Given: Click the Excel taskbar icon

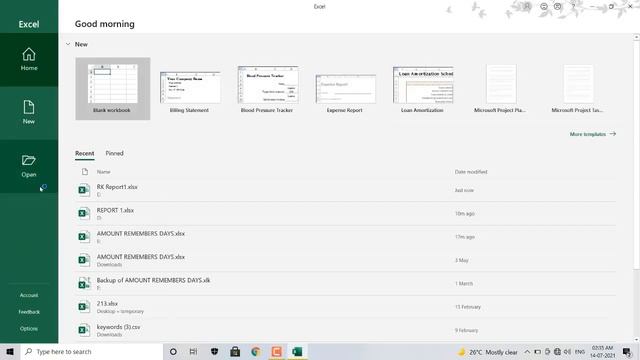Looking at the screenshot, I should point(298,351).
